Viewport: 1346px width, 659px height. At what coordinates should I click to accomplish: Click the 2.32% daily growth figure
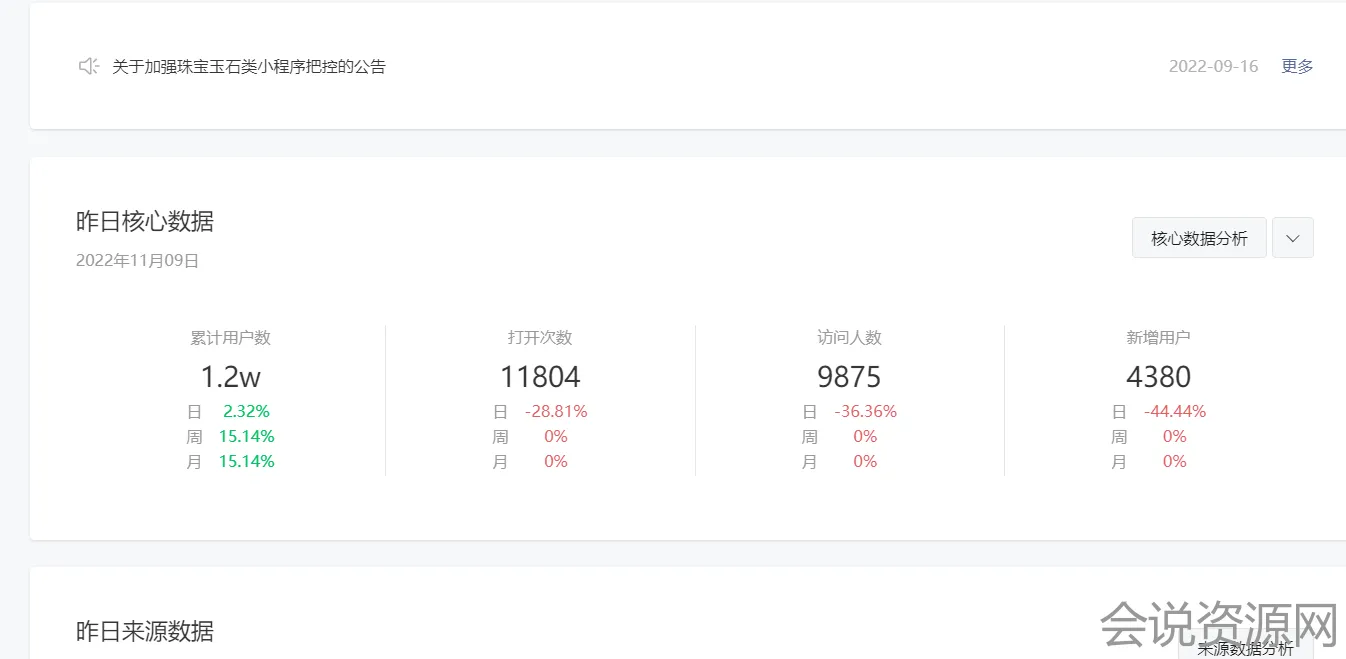(x=246, y=411)
